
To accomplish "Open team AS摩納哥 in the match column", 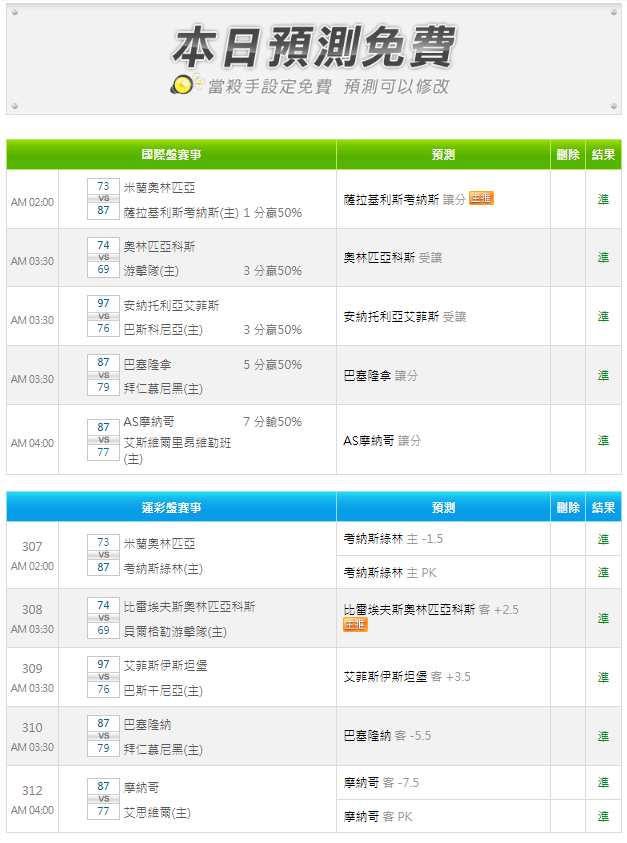I will (x=149, y=422).
